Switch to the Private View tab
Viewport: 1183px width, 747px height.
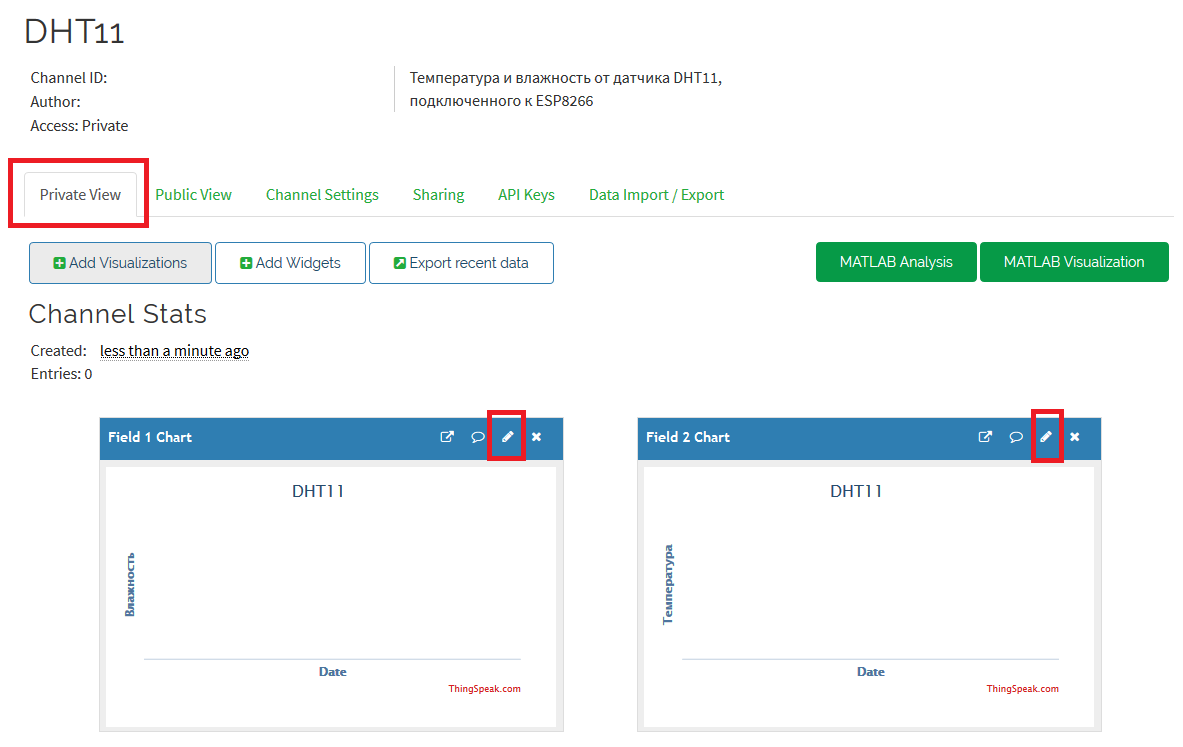tap(80, 195)
